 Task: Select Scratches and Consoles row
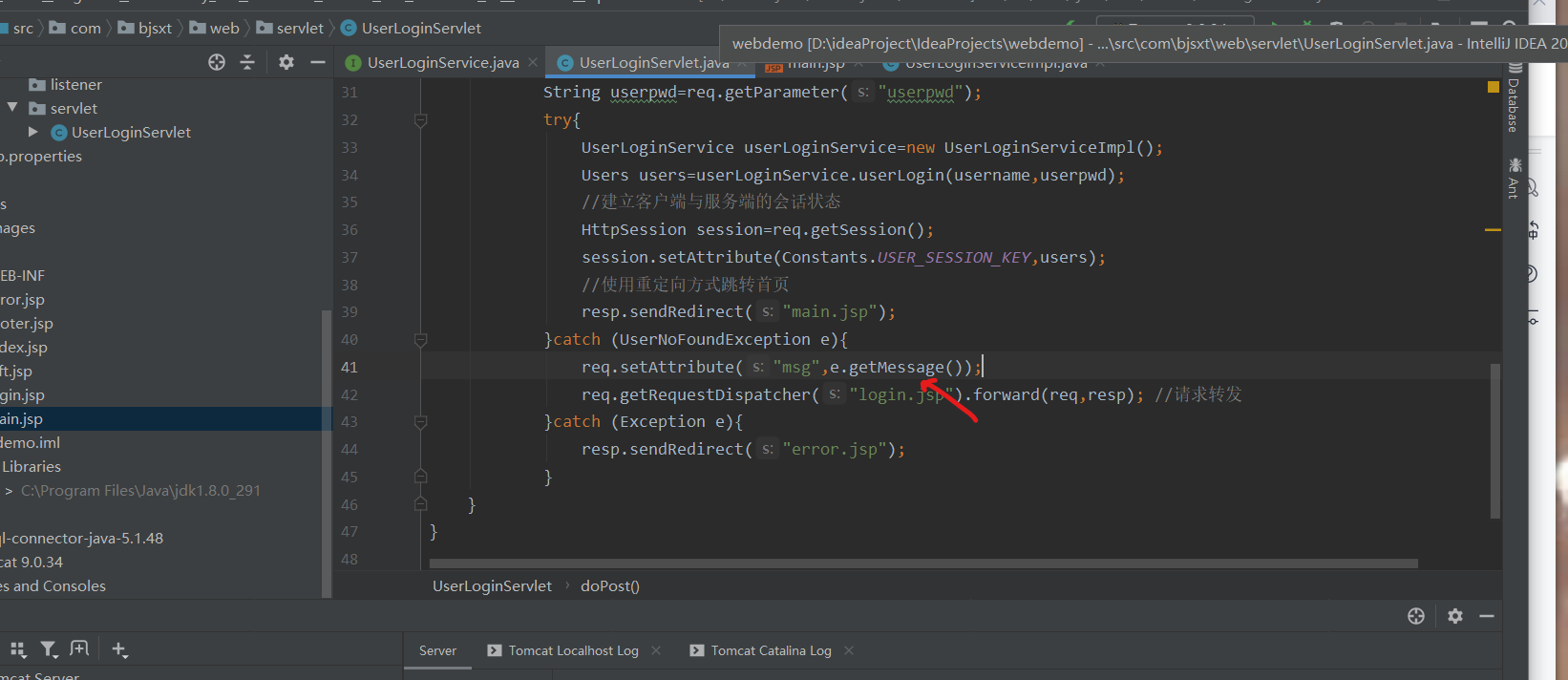tap(162, 586)
